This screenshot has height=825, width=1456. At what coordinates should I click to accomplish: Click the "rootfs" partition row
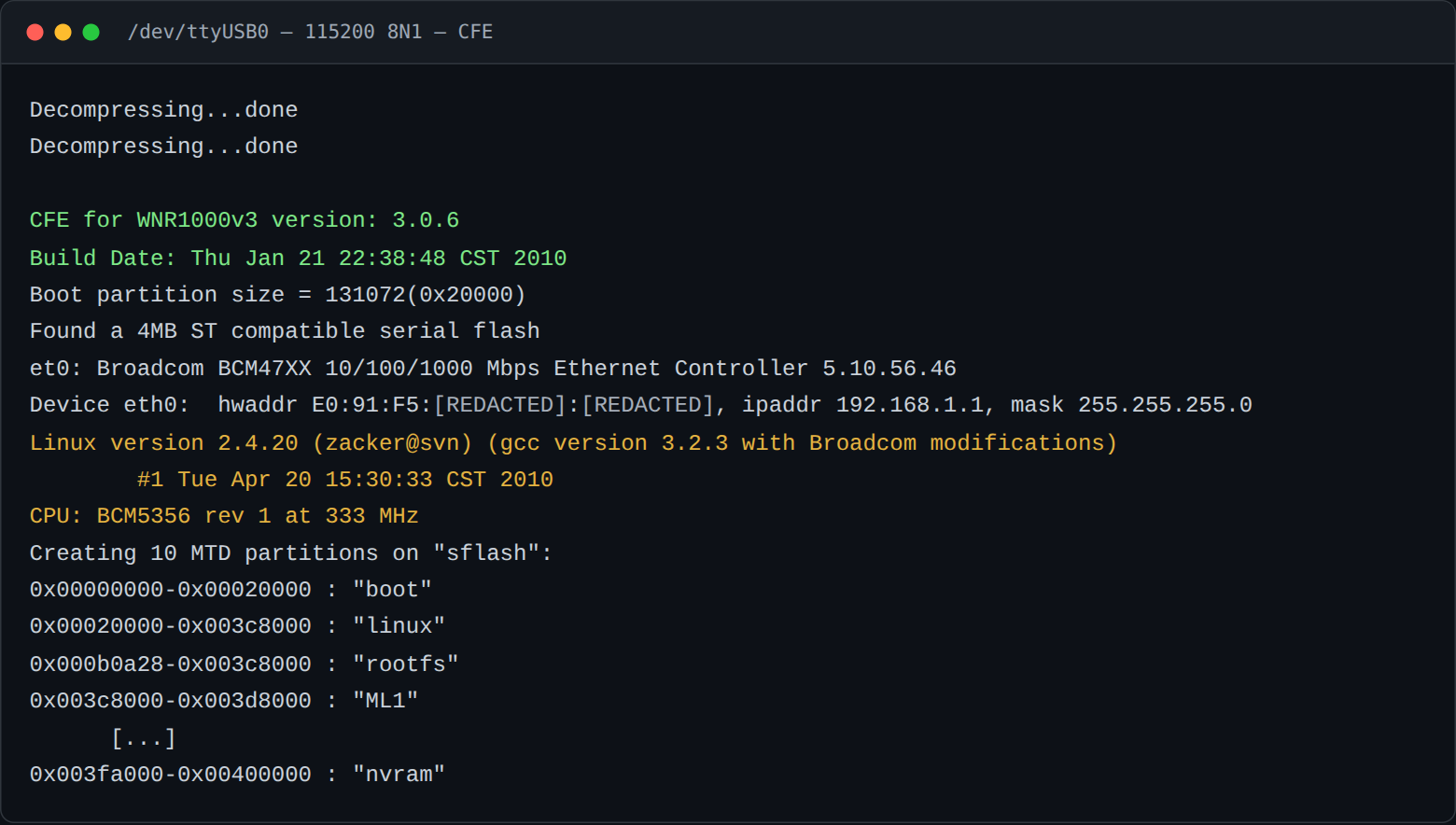[245, 664]
